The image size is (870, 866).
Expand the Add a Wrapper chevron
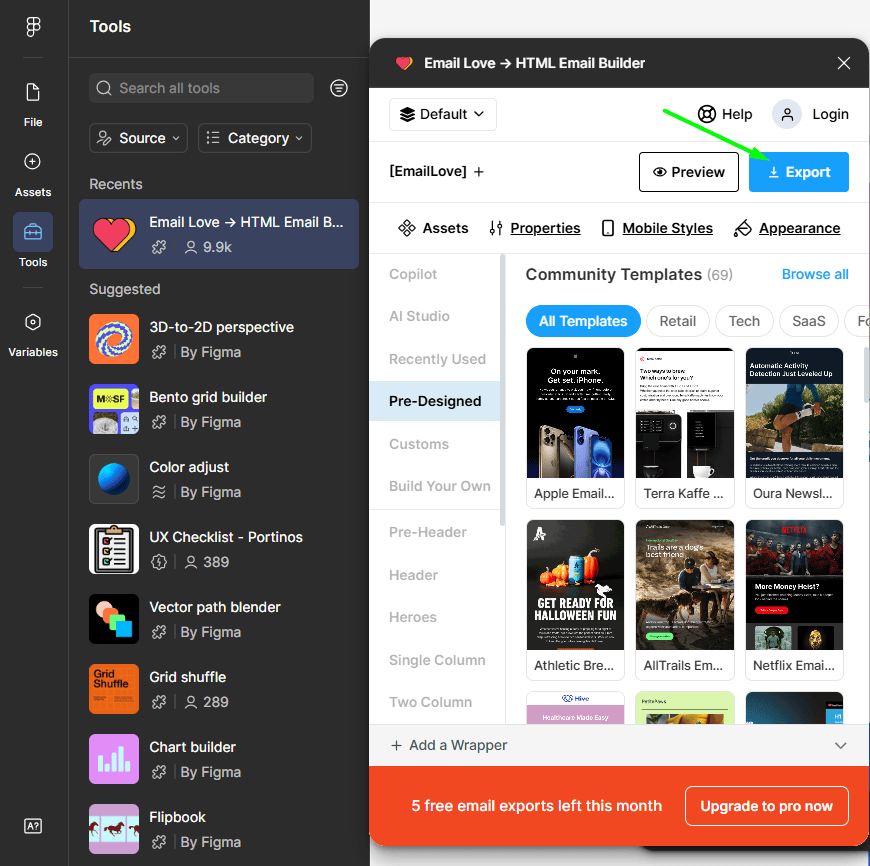pos(841,746)
